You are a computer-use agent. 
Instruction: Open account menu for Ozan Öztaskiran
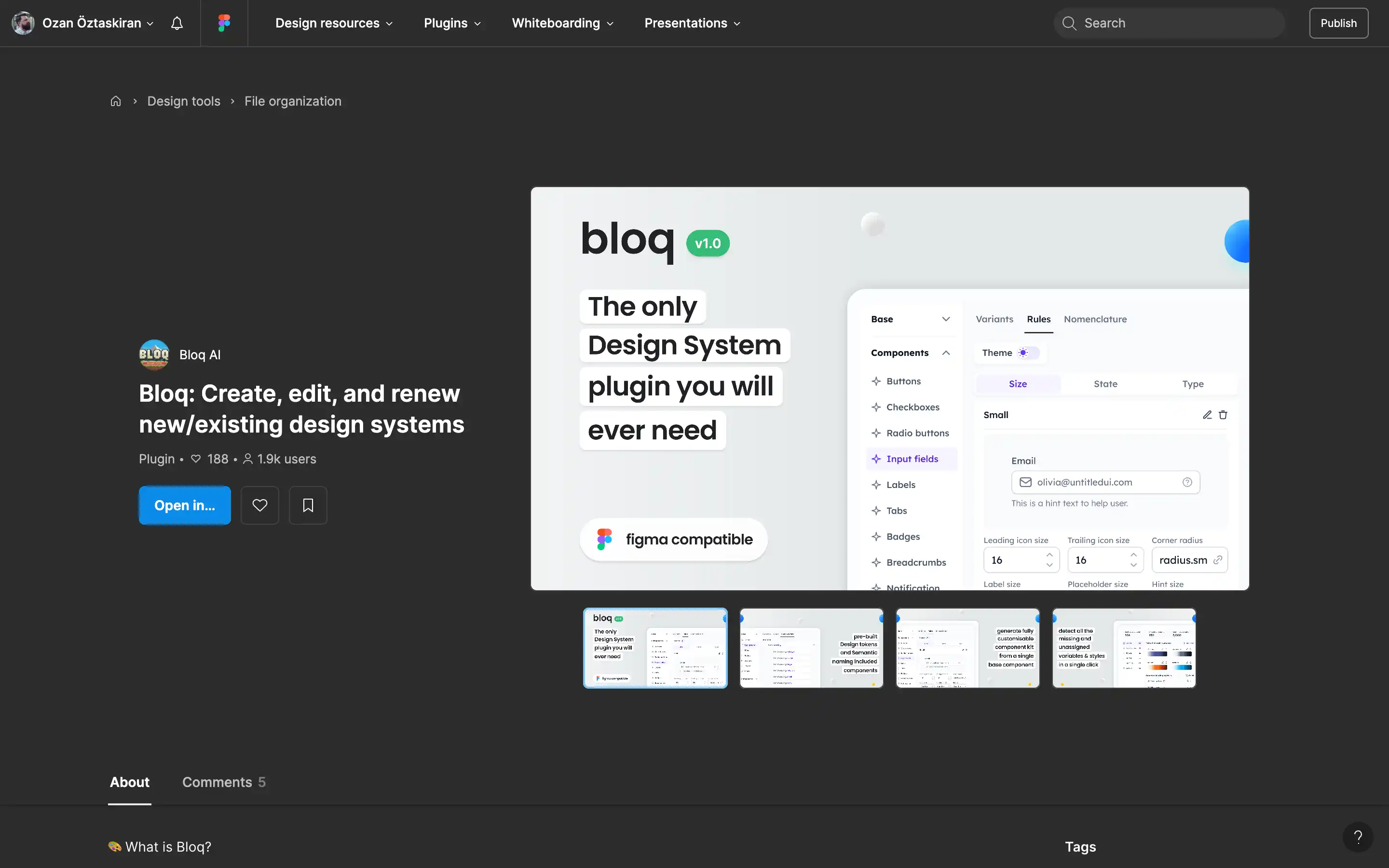click(x=98, y=23)
